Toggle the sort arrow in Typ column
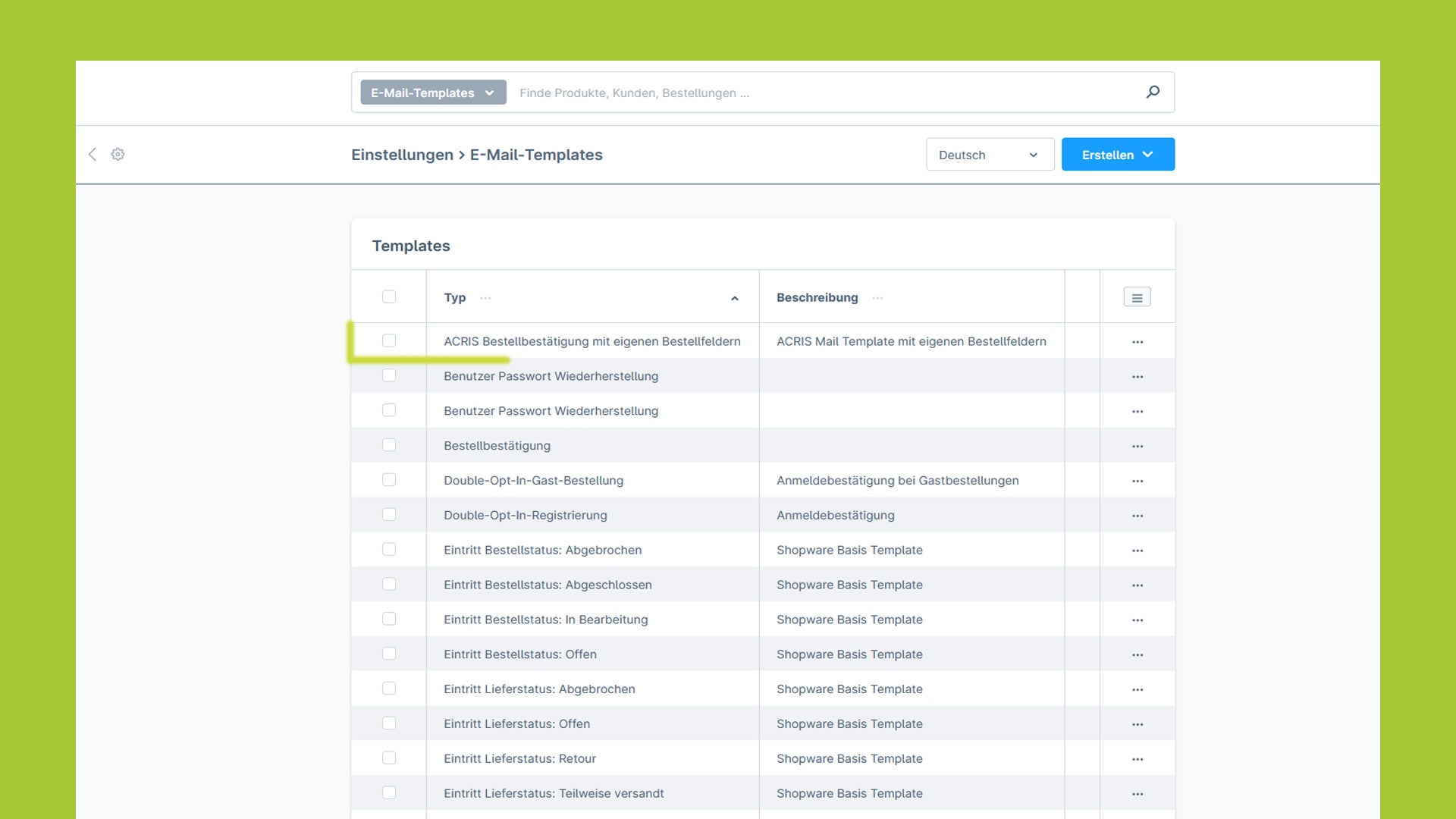Screen dimensions: 1456x819 point(735,298)
